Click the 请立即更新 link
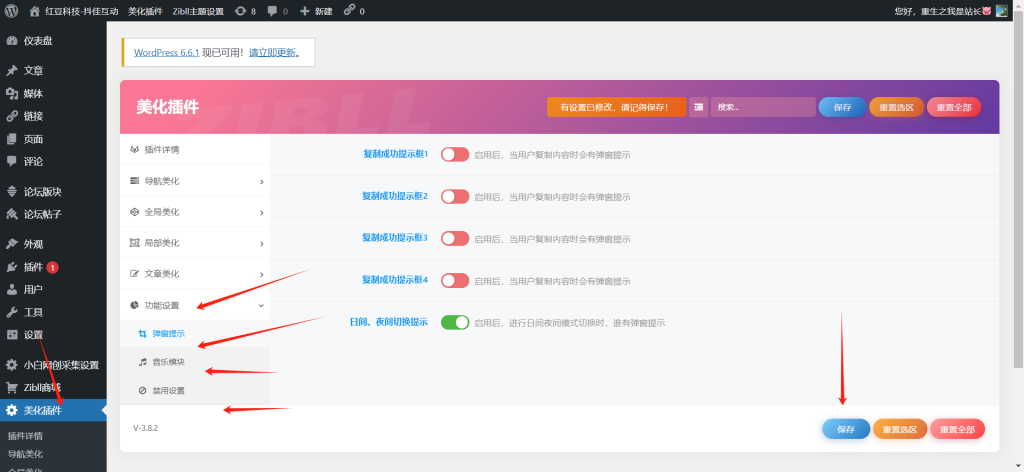 click(272, 53)
